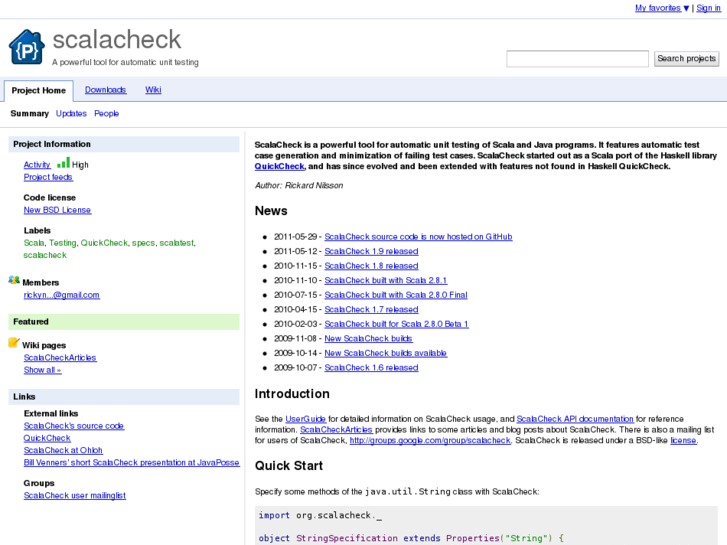
Task: Select the Project Home tab
Action: coord(38,90)
